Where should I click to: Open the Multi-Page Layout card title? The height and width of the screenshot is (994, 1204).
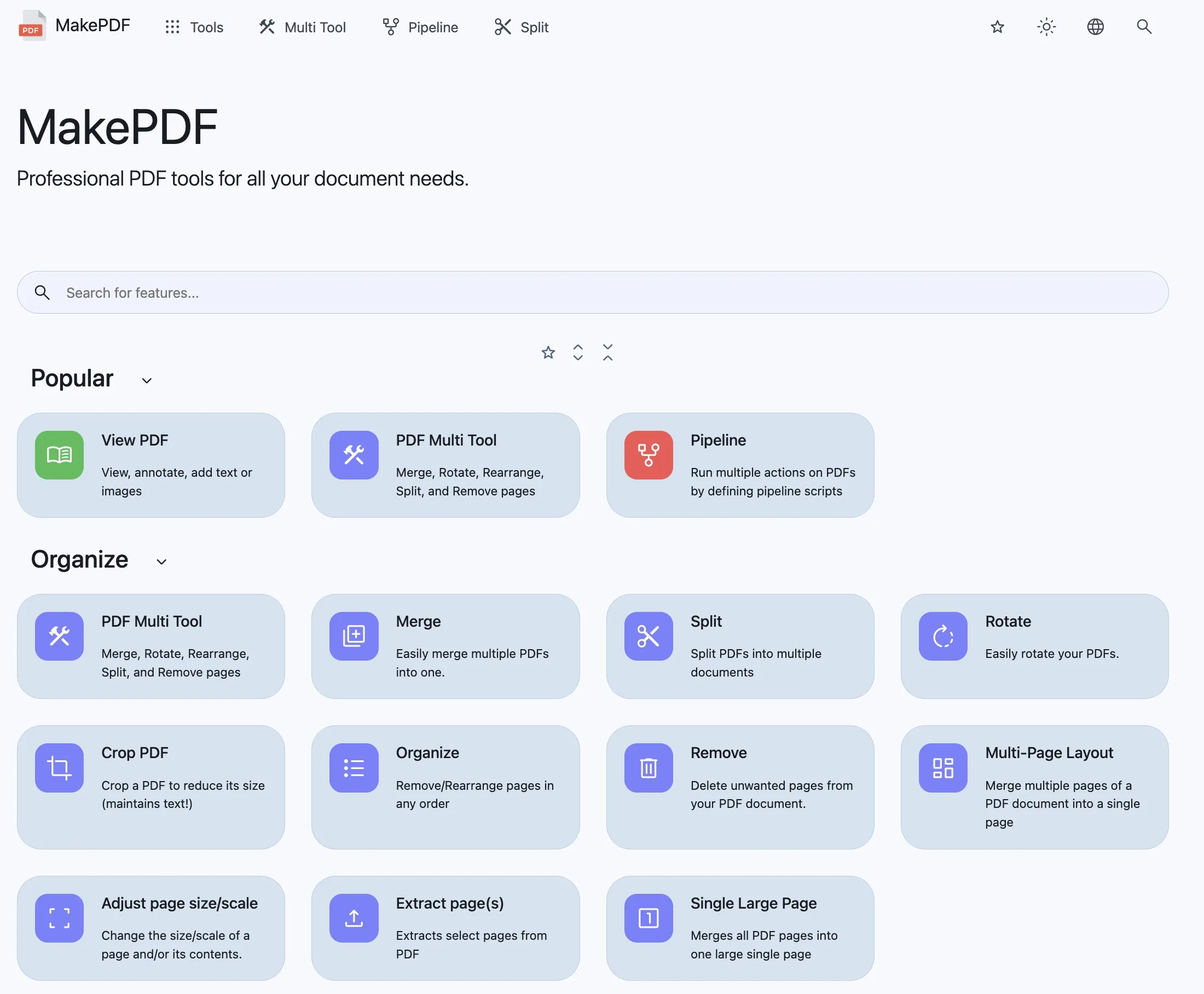[1049, 753]
